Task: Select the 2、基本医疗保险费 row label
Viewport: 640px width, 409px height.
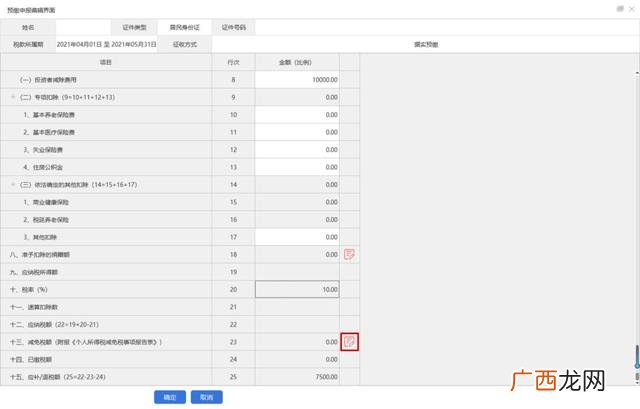Action: click(x=49, y=132)
